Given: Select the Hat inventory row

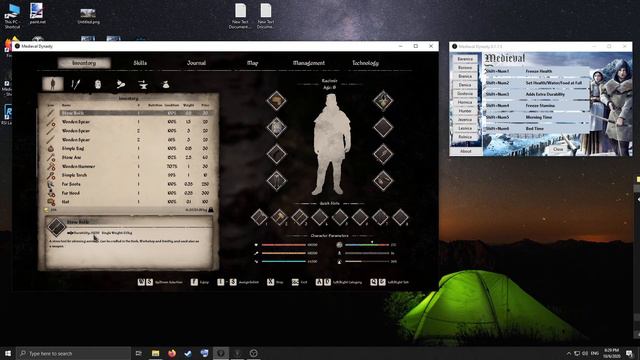Looking at the screenshot, I should point(129,202).
